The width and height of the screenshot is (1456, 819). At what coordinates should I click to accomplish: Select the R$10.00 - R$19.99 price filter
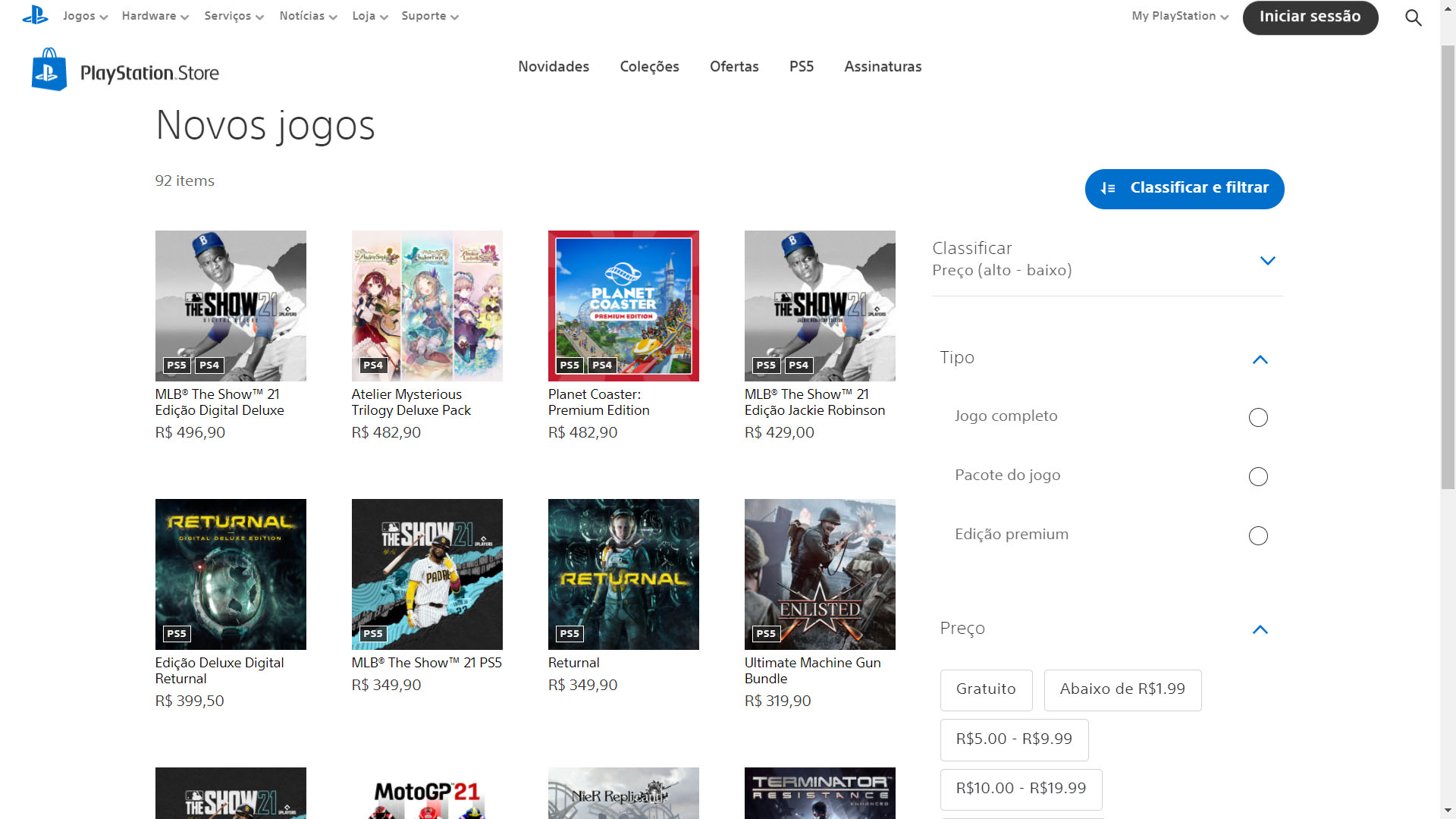(1021, 789)
